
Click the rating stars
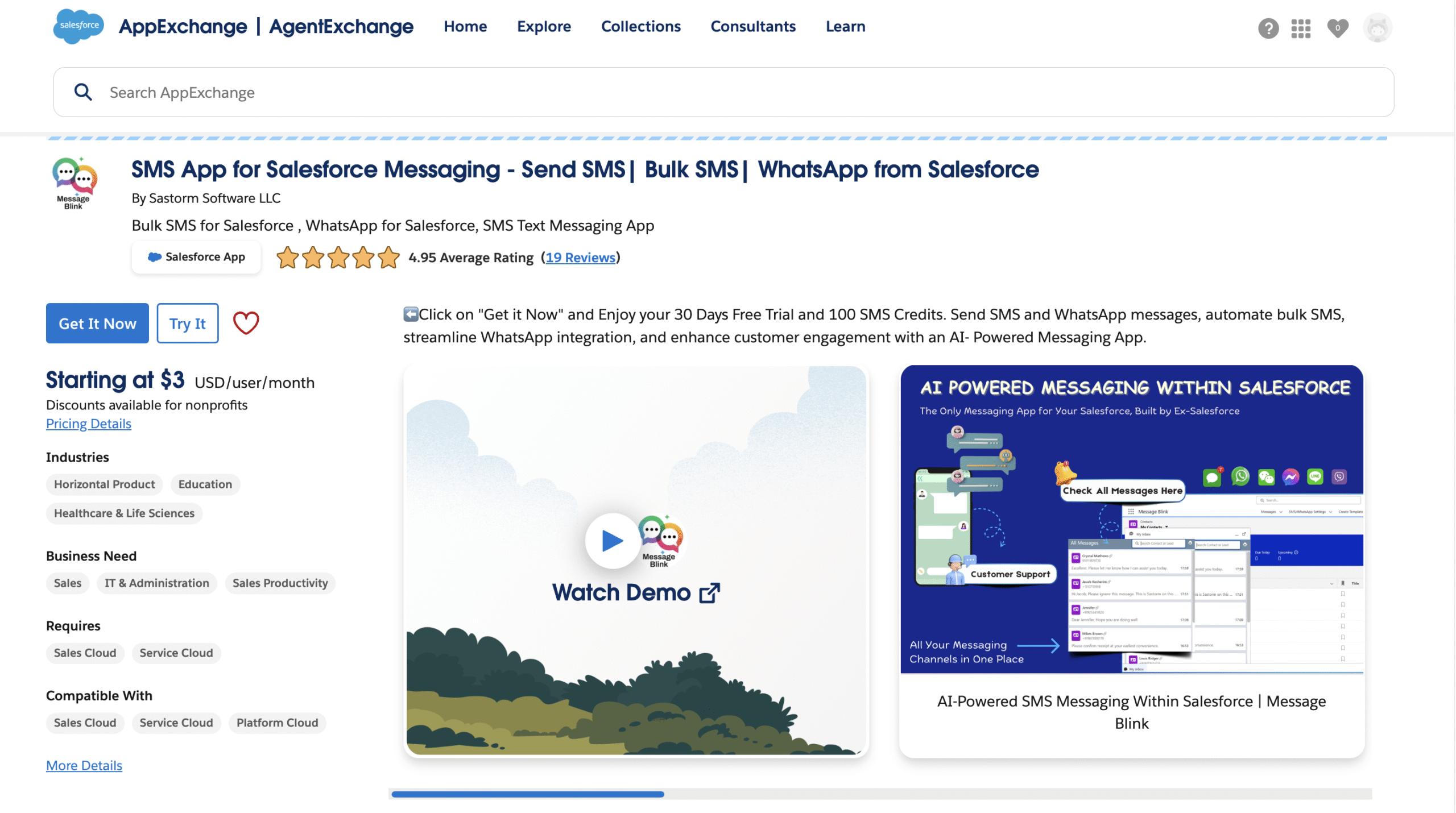(x=338, y=258)
